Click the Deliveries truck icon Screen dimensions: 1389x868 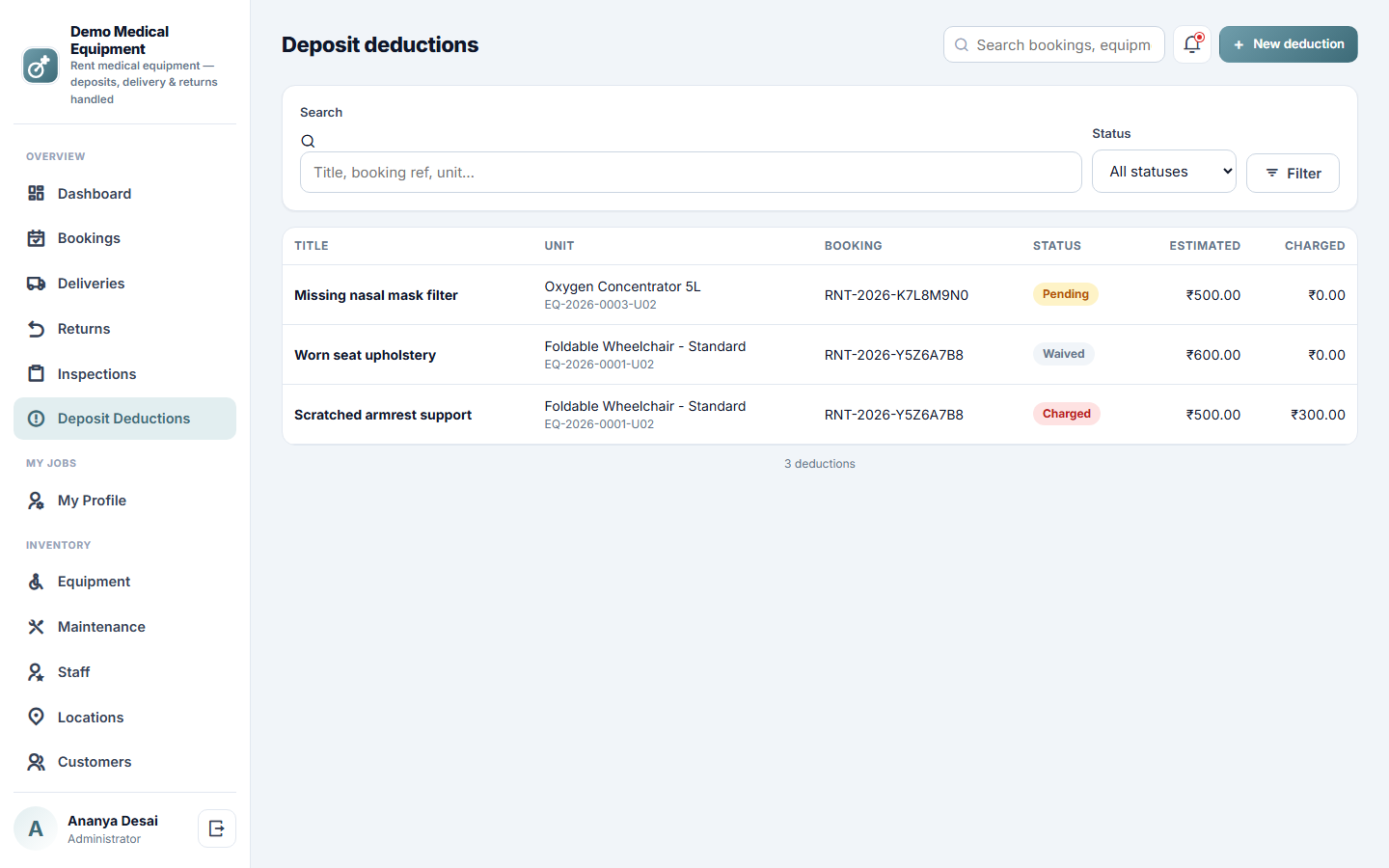tap(36, 284)
